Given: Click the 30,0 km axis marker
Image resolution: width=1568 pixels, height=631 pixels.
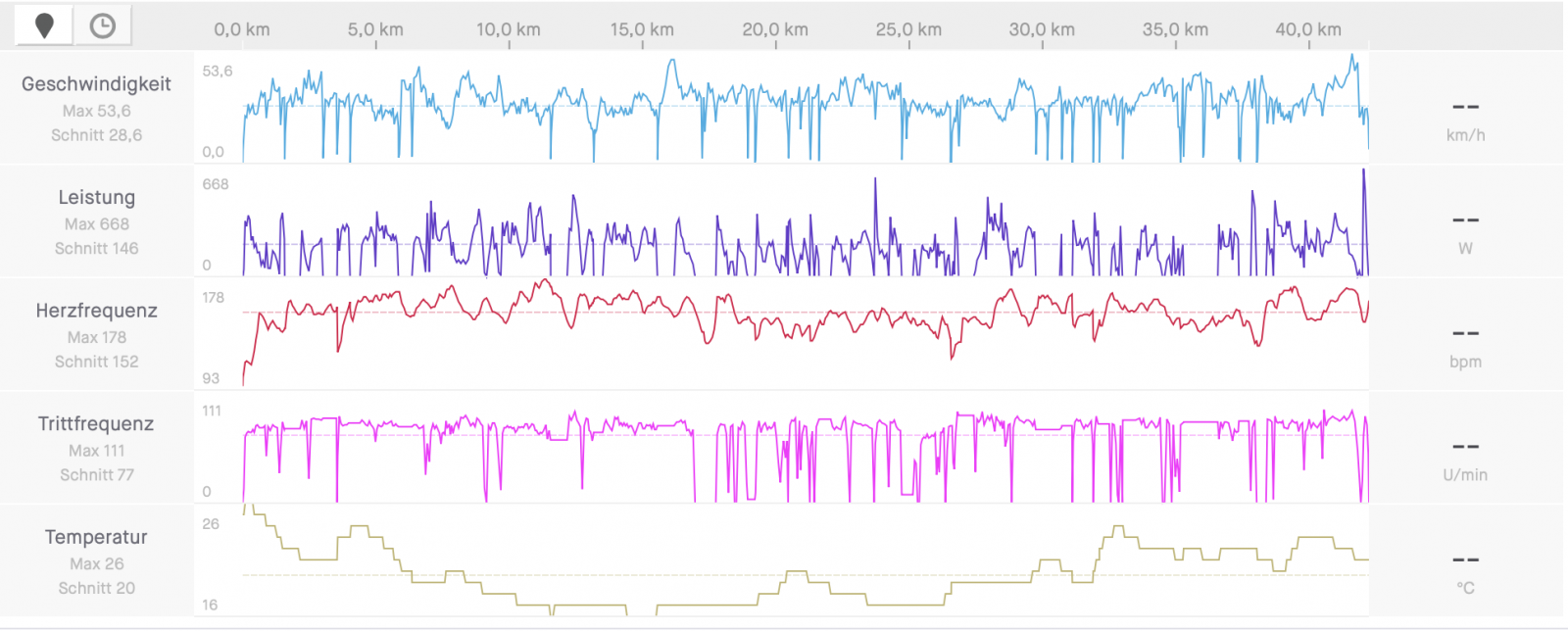Looking at the screenshot, I should [1042, 29].
